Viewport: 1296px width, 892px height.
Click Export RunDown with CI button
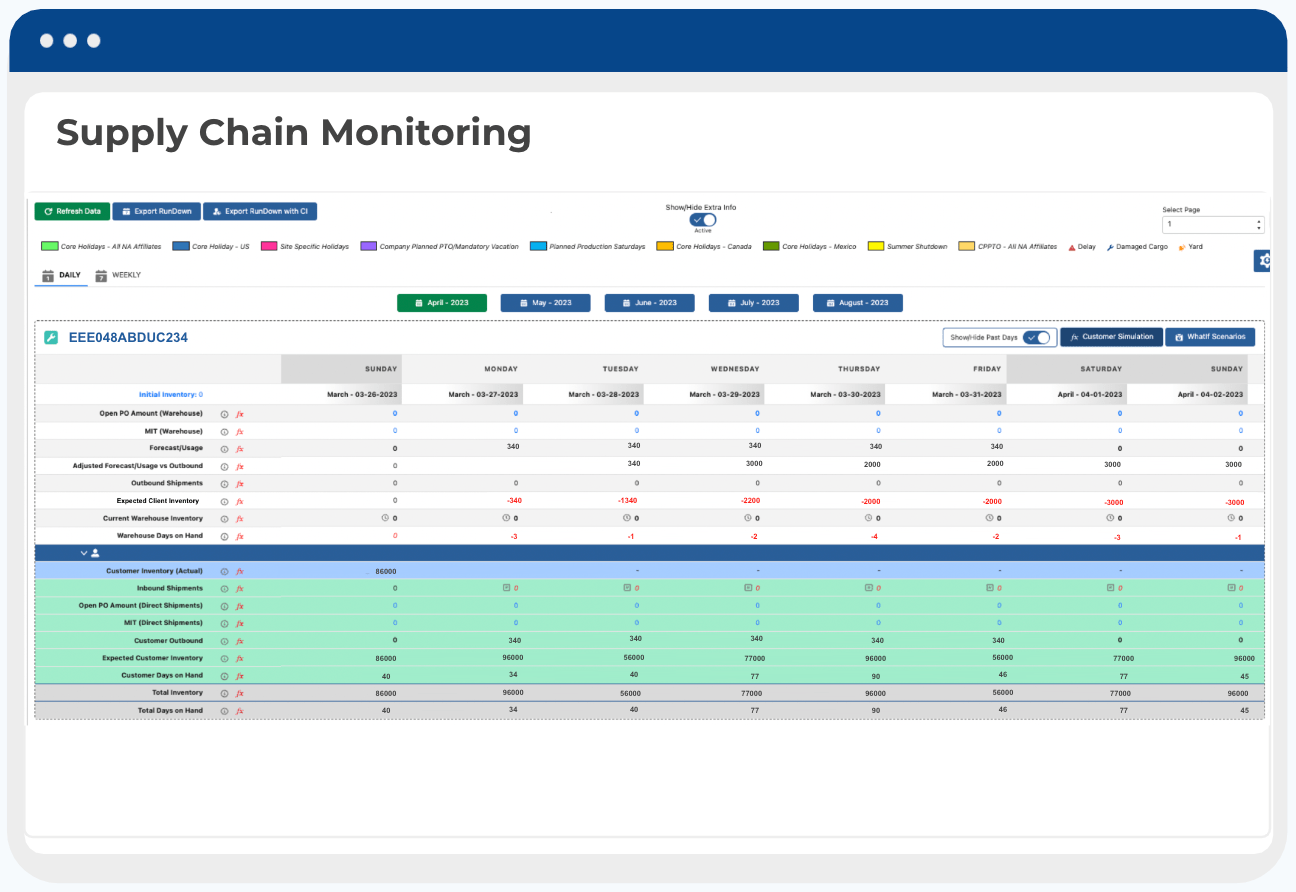[260, 211]
